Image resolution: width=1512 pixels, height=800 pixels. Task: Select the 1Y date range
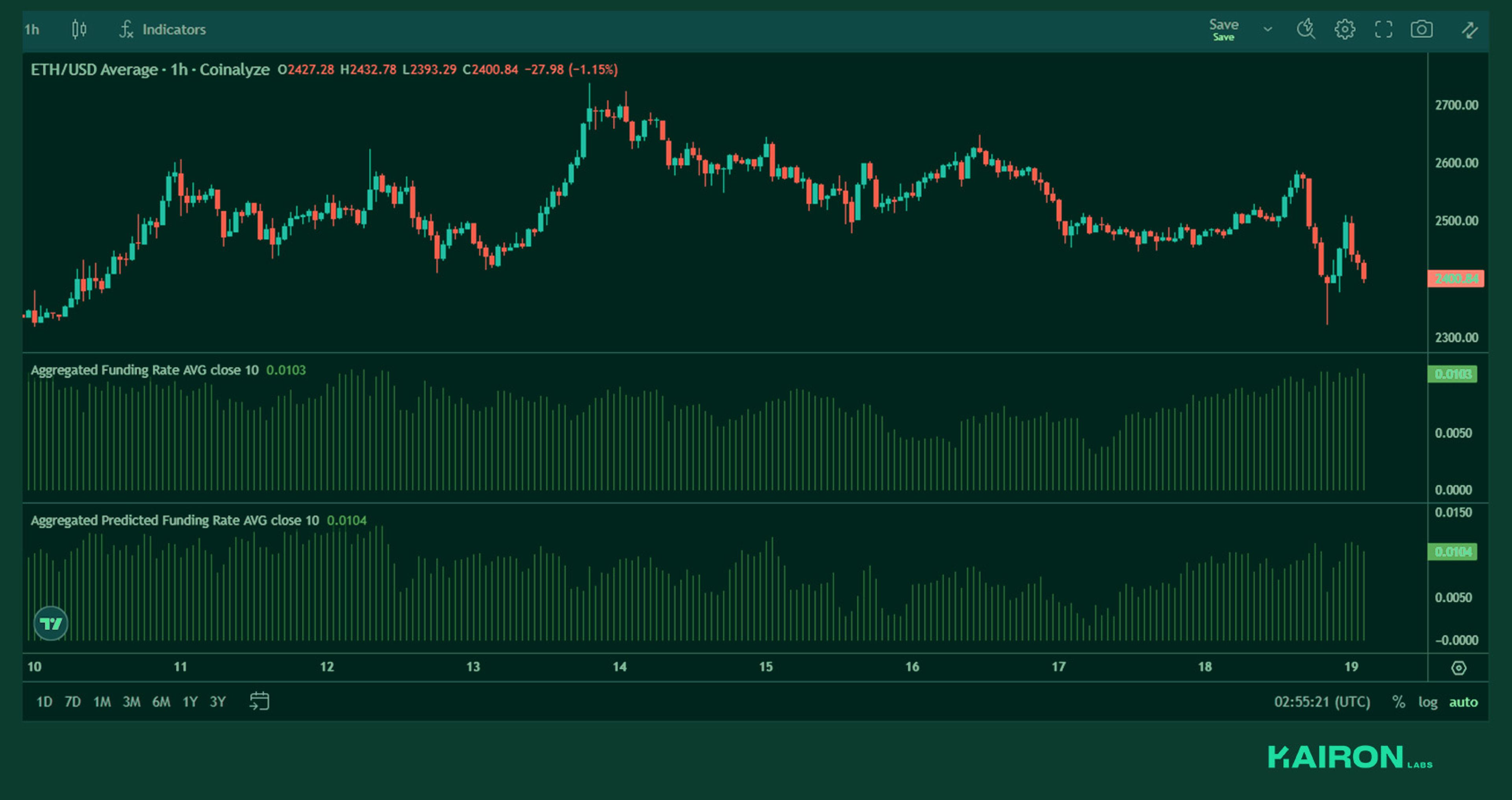(189, 702)
